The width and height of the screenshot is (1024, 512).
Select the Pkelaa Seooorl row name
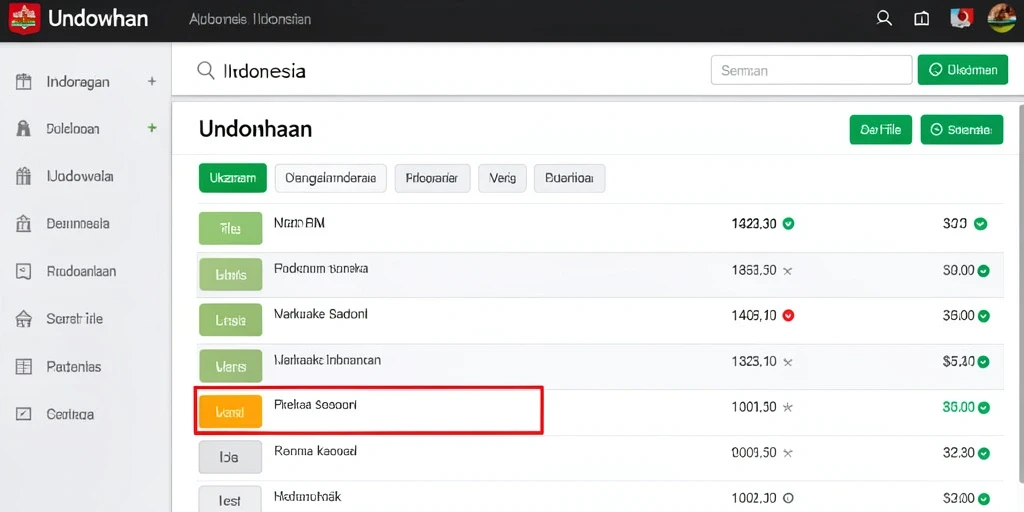point(315,405)
